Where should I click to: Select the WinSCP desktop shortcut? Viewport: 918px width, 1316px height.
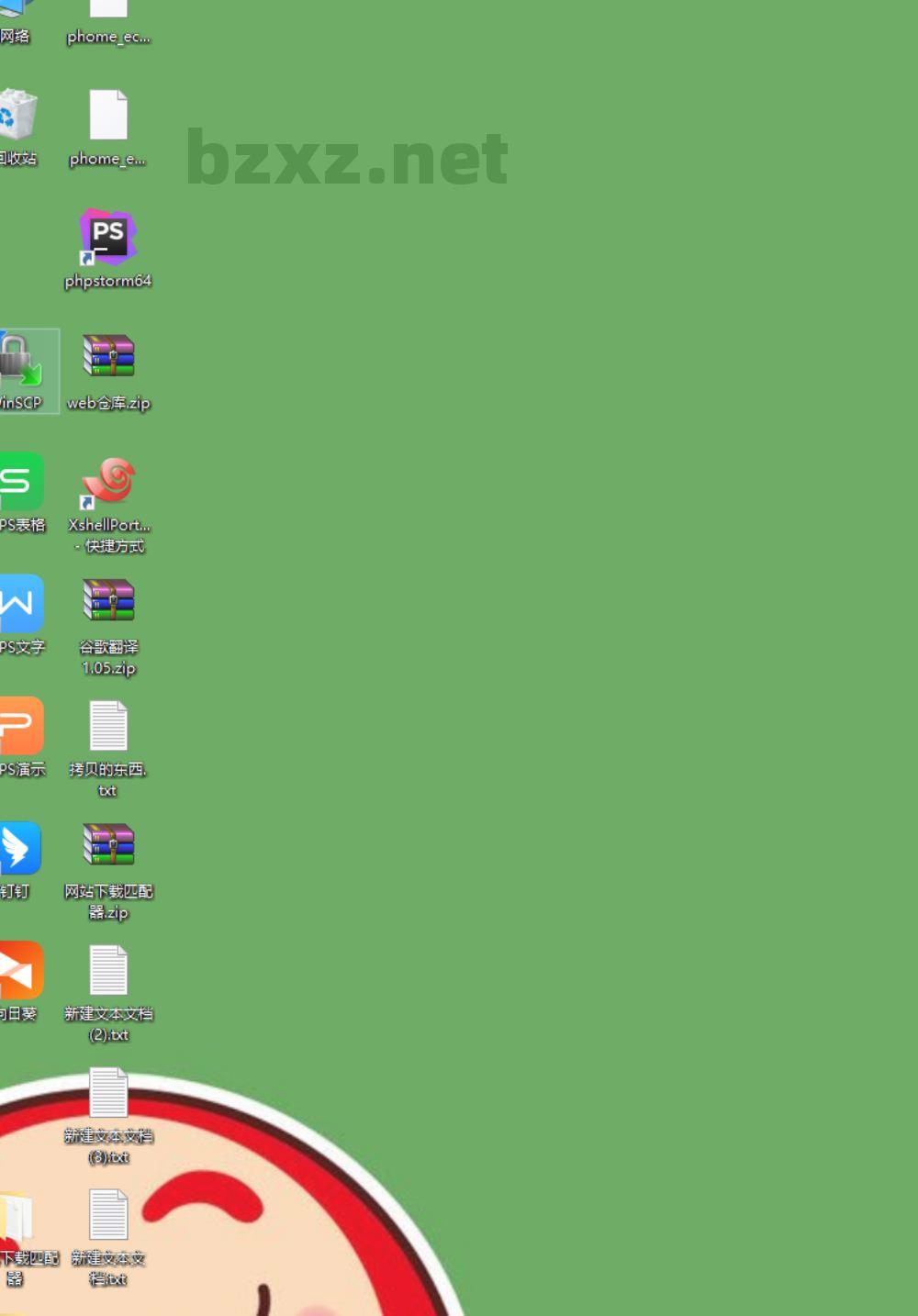click(20, 361)
